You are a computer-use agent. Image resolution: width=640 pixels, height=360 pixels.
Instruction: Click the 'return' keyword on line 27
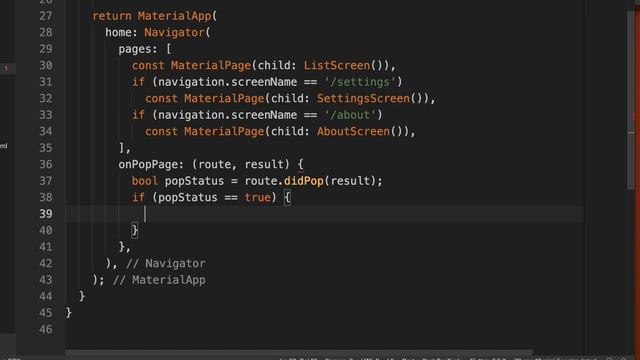click(x=112, y=16)
